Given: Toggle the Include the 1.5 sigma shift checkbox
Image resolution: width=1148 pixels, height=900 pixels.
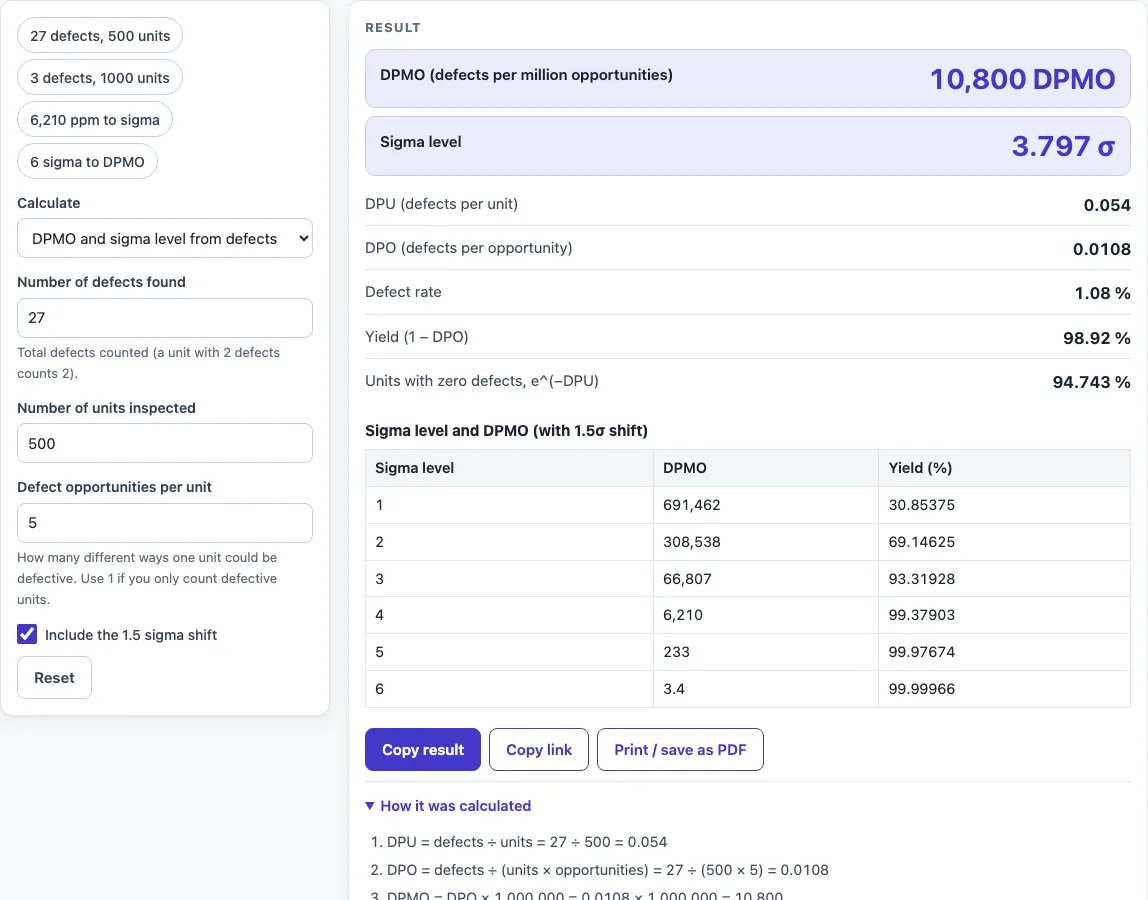Looking at the screenshot, I should click(x=27, y=634).
